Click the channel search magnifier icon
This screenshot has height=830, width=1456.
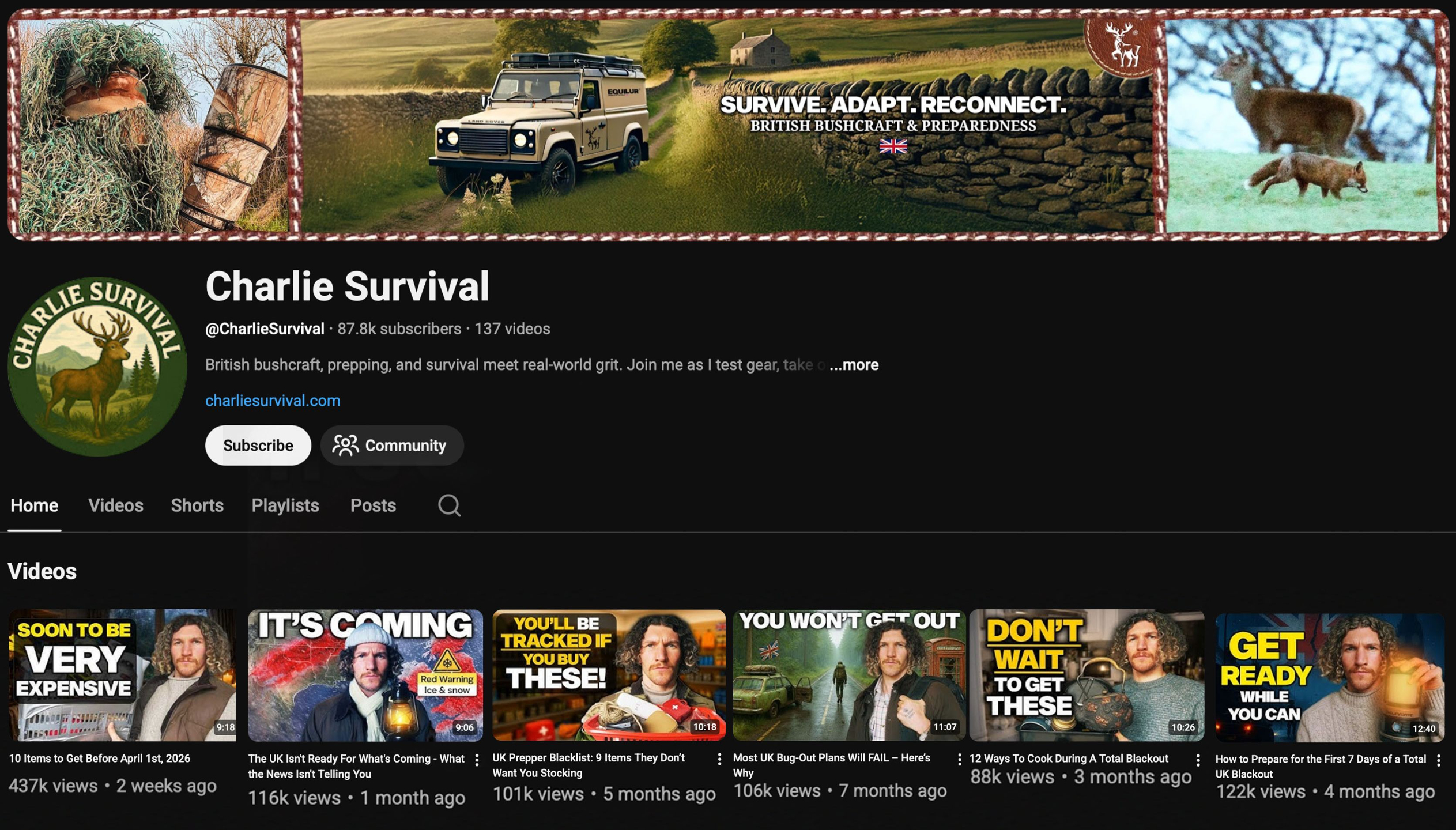tap(448, 505)
